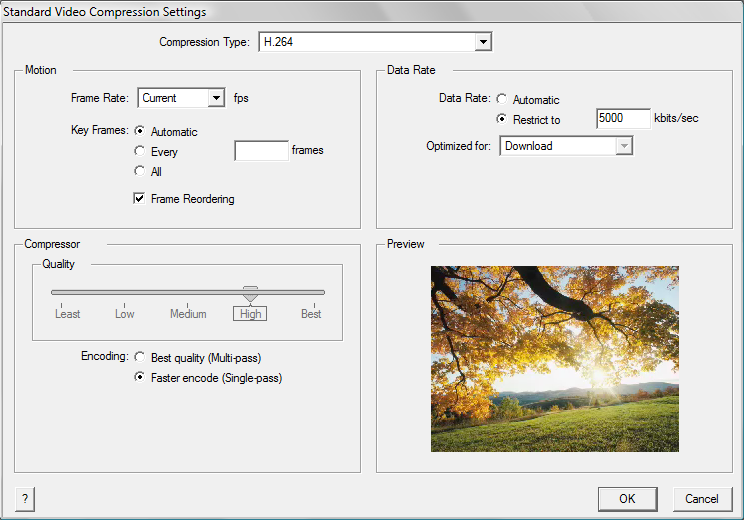The height and width of the screenshot is (520, 744).
Task: Click the quality slider thumb
Action: 250,294
